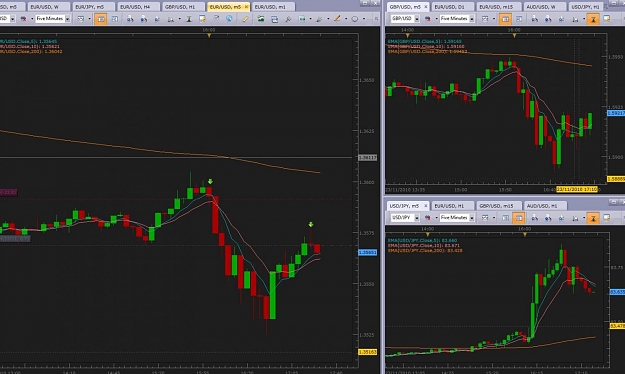Click the third indicator icon in left toolbar
Viewport: 625px width, 374px height.
point(157,19)
